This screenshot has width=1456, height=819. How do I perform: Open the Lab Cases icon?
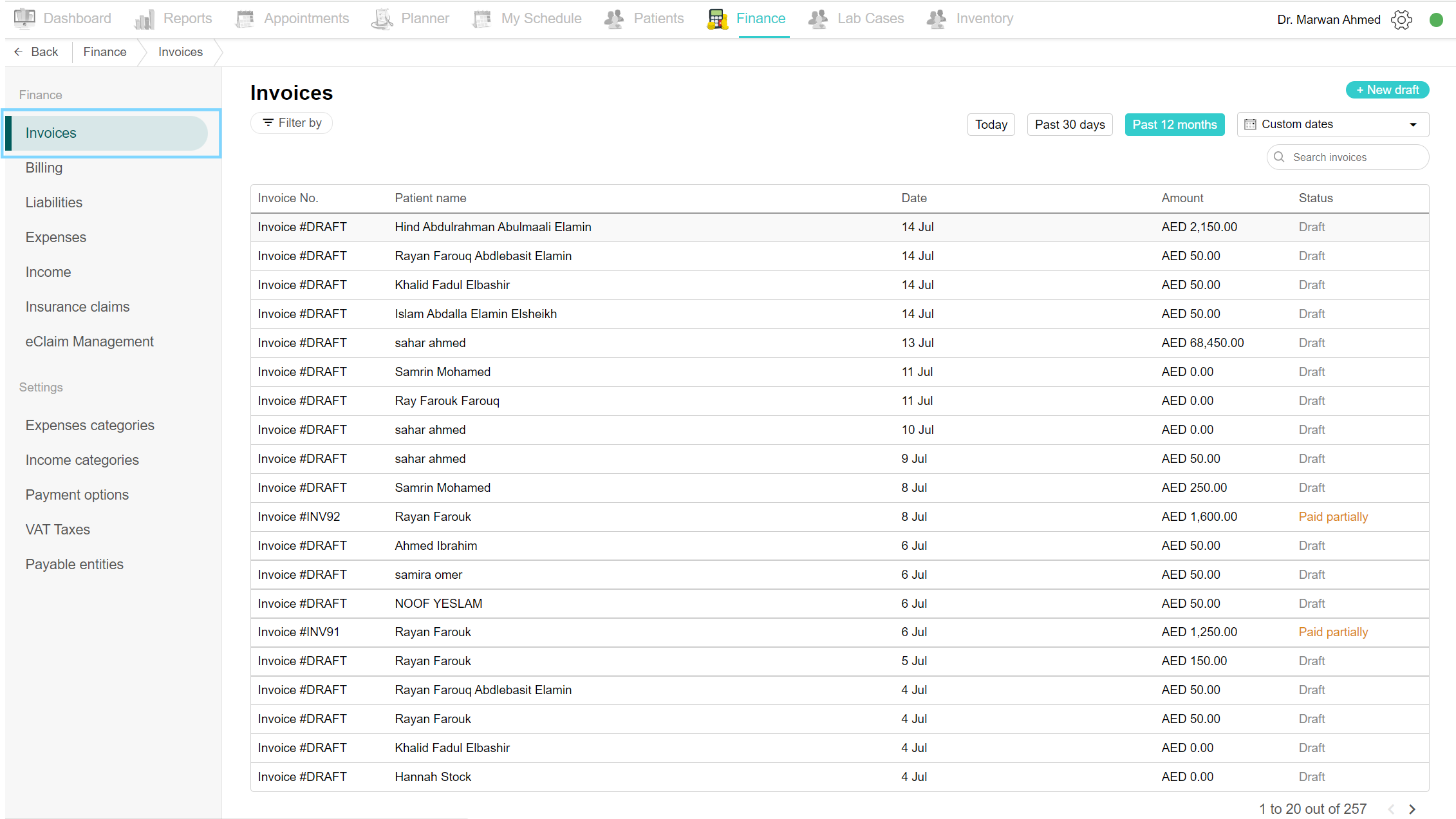pos(818,19)
